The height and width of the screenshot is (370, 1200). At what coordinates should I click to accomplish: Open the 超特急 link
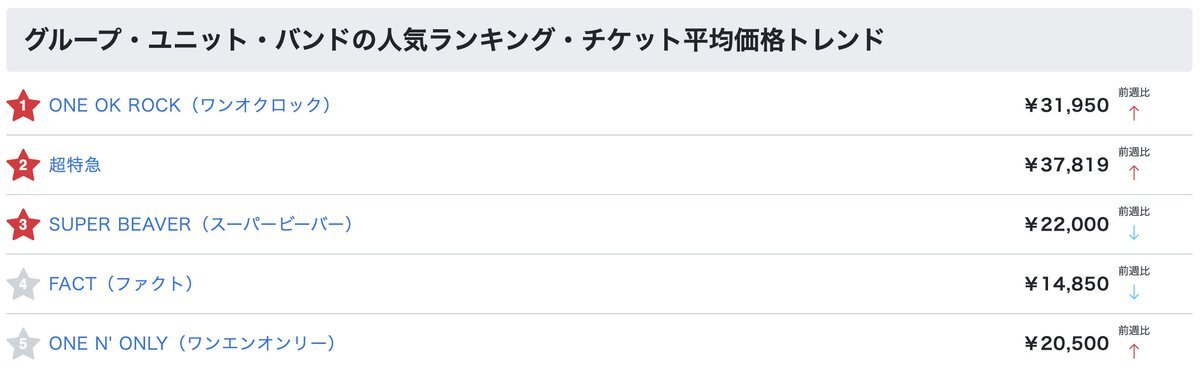pyautogui.click(x=75, y=165)
